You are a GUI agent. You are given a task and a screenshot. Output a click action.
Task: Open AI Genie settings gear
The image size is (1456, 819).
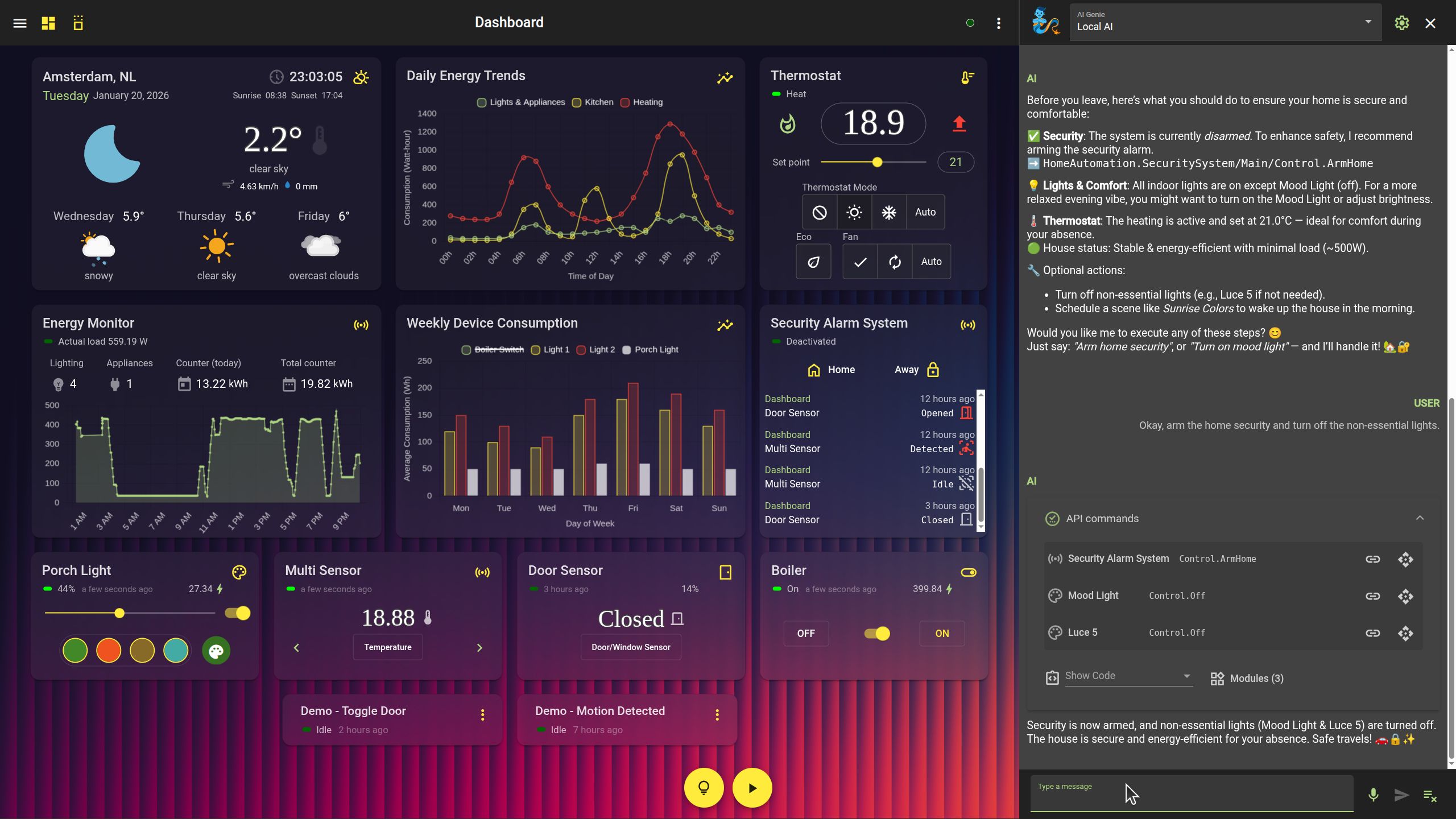click(x=1401, y=23)
